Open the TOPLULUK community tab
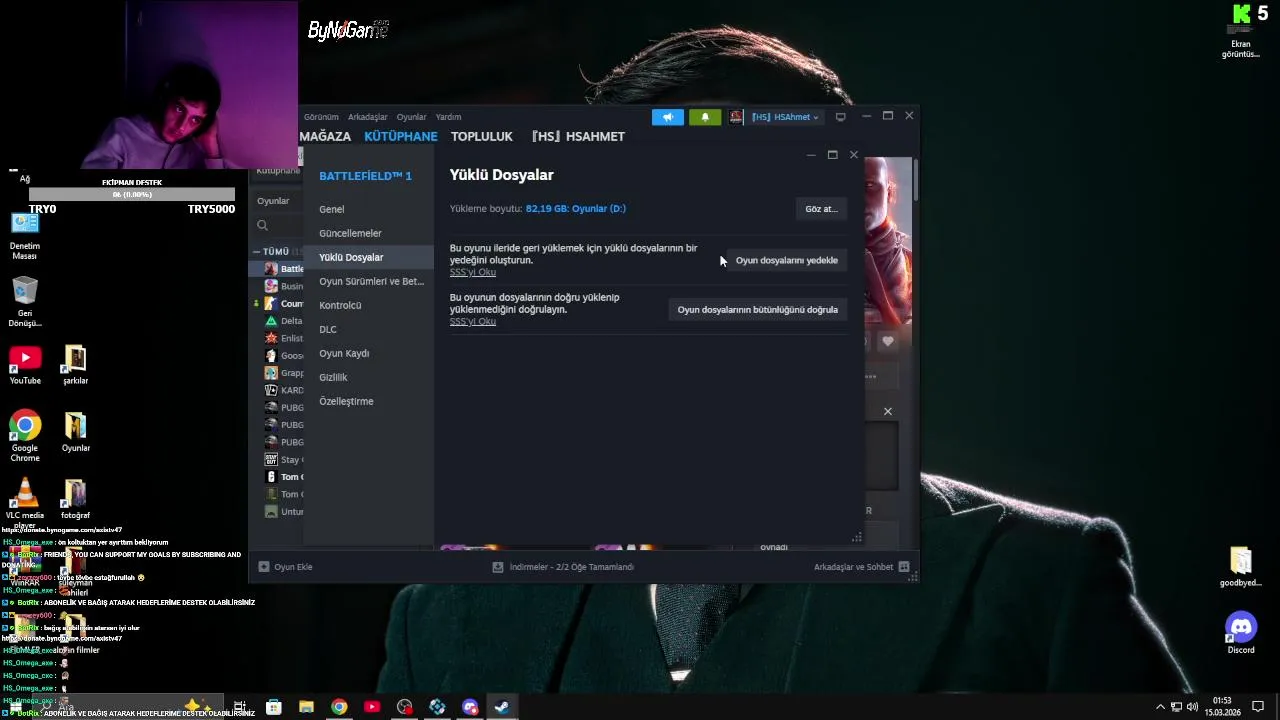1280x720 pixels. tap(481, 136)
